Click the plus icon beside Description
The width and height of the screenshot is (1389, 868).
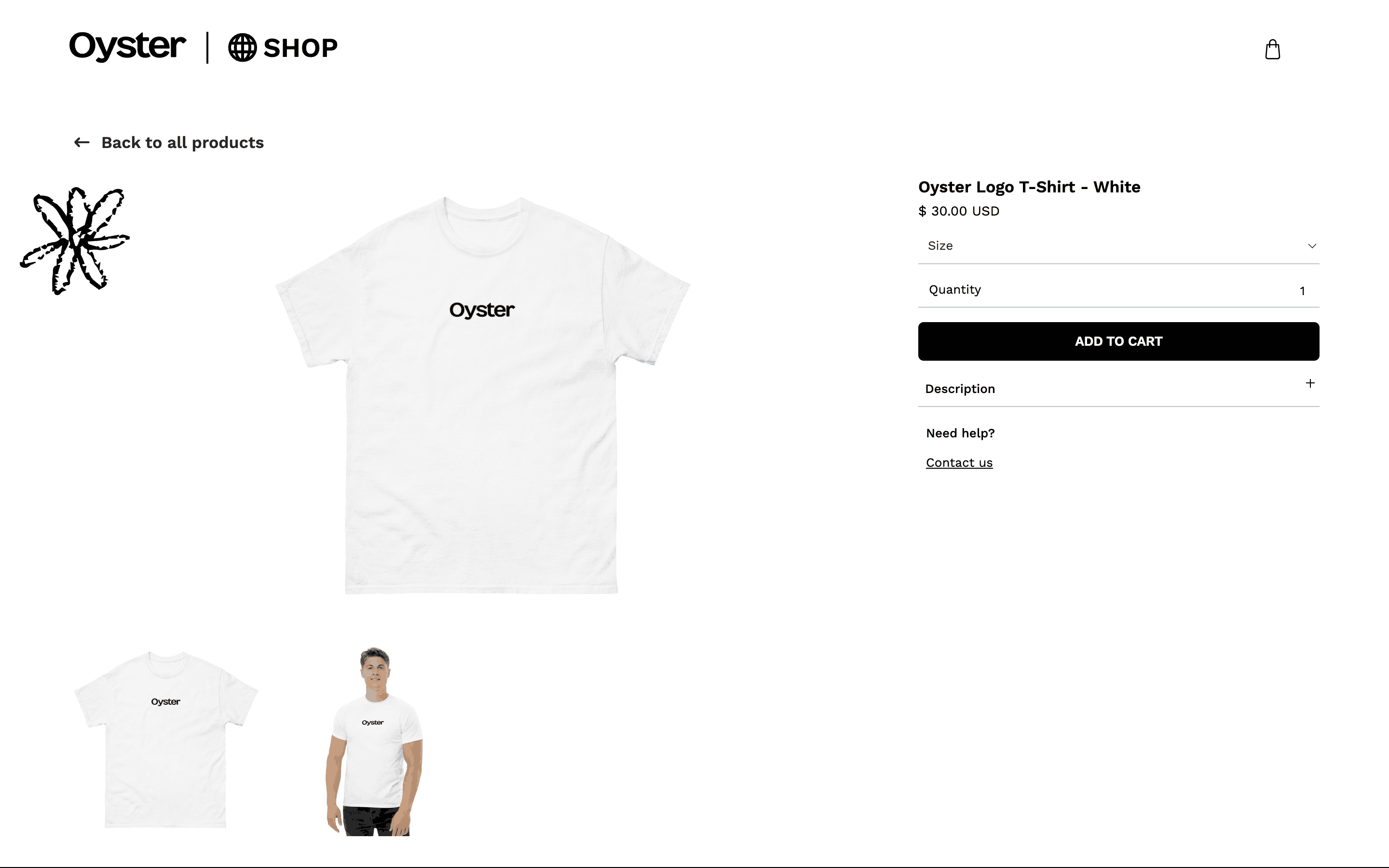1310,383
